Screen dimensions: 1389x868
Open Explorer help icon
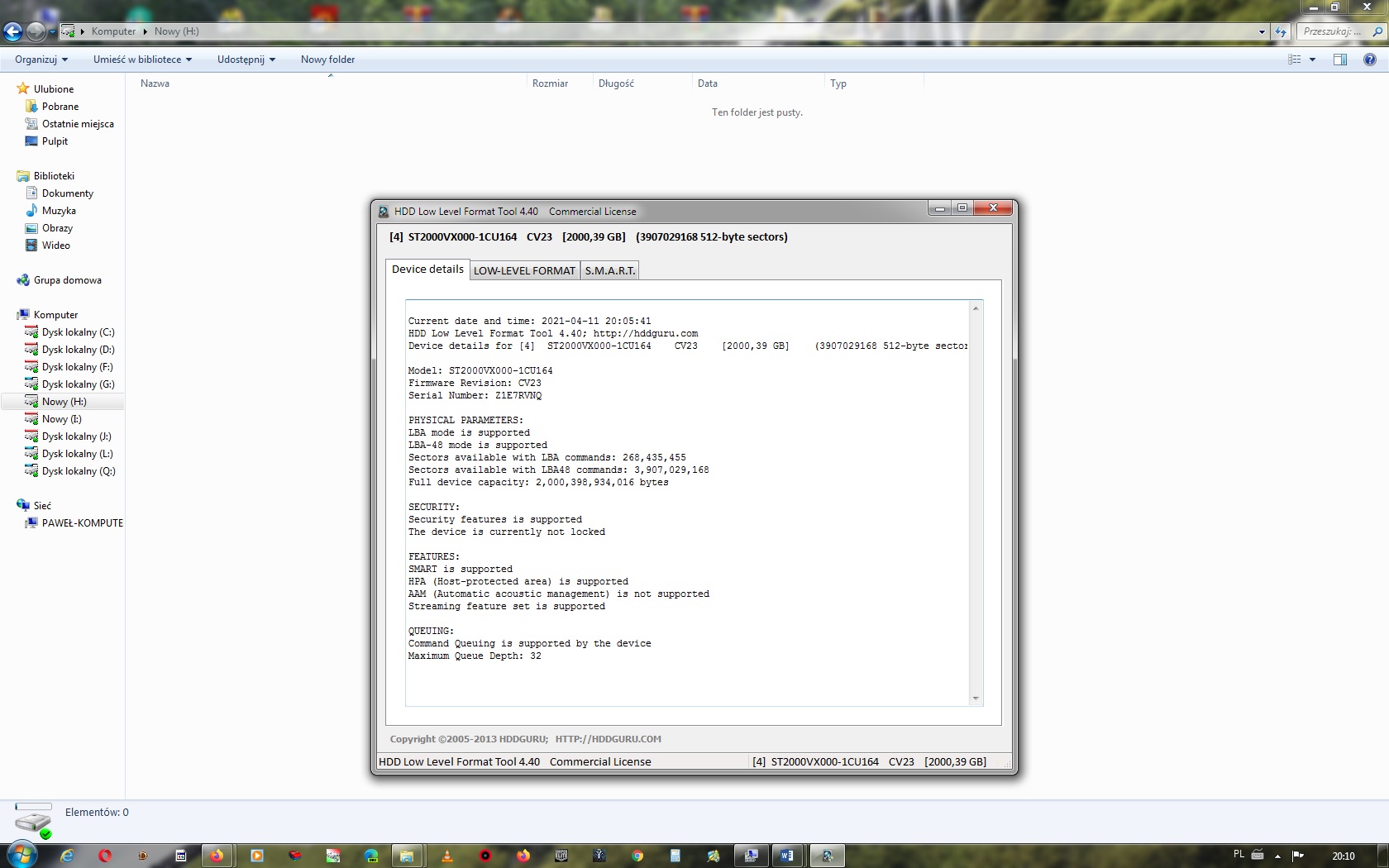tap(1370, 60)
